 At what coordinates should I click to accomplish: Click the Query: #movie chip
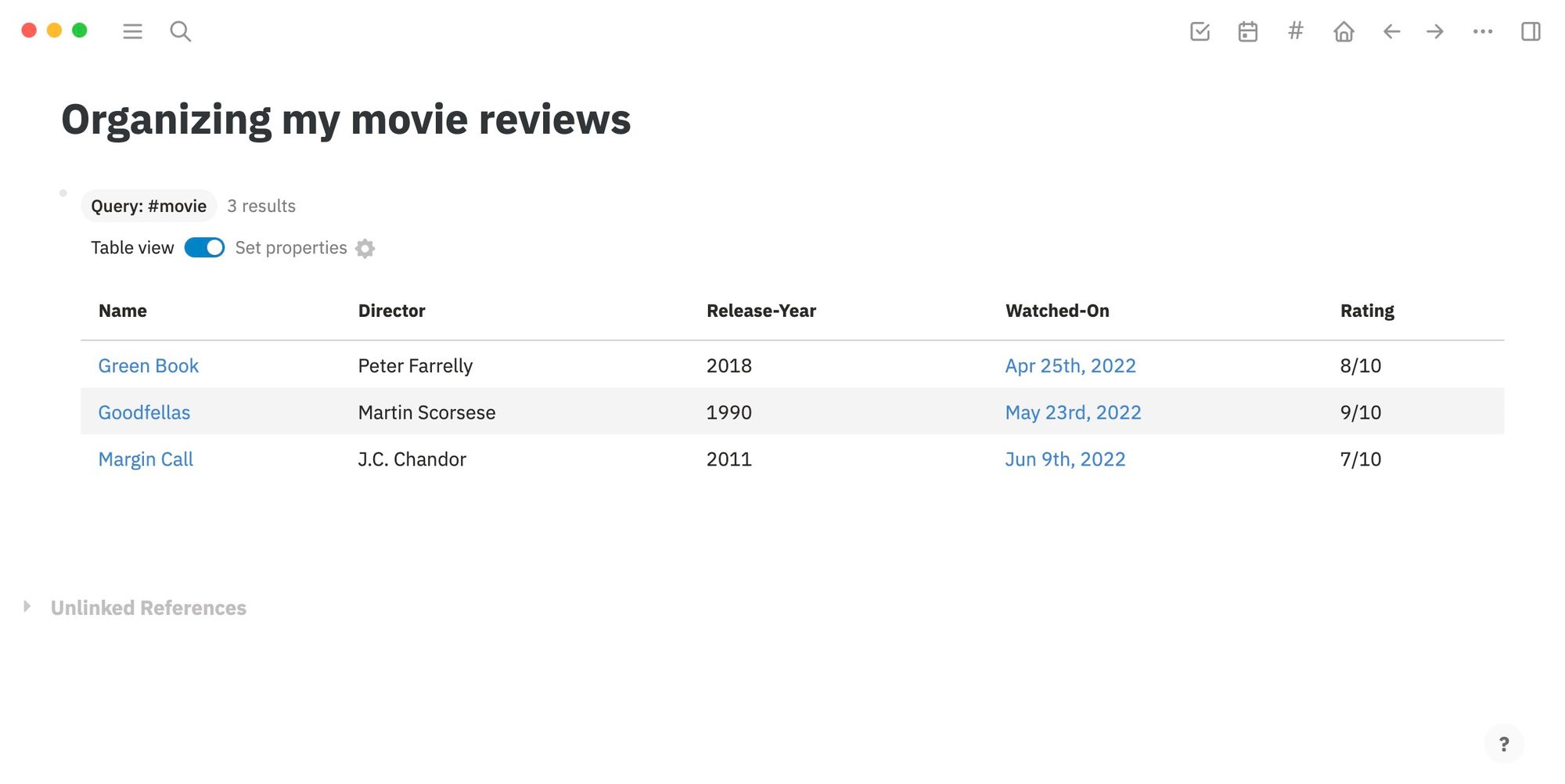point(149,206)
